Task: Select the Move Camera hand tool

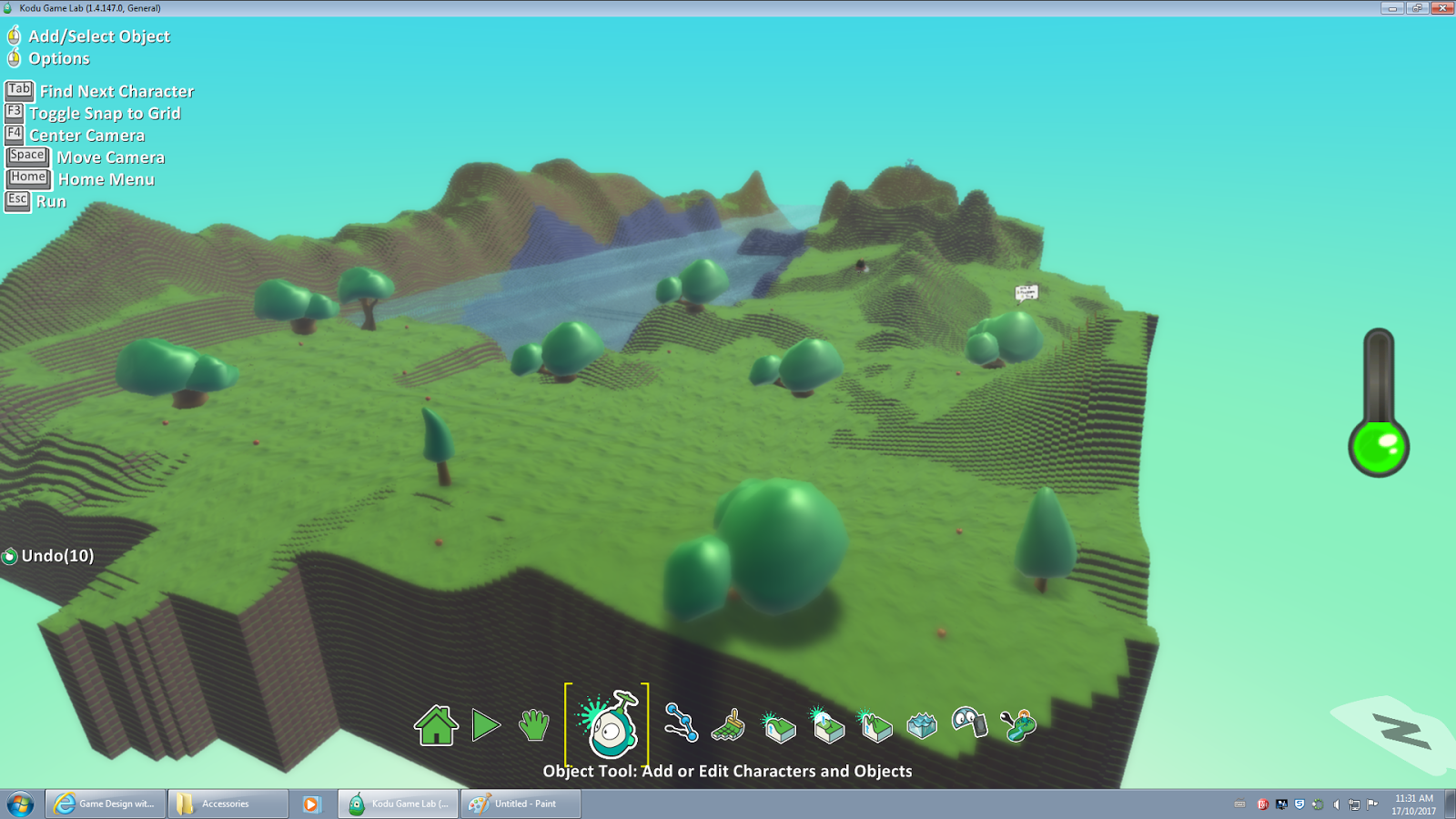Action: coord(534,725)
